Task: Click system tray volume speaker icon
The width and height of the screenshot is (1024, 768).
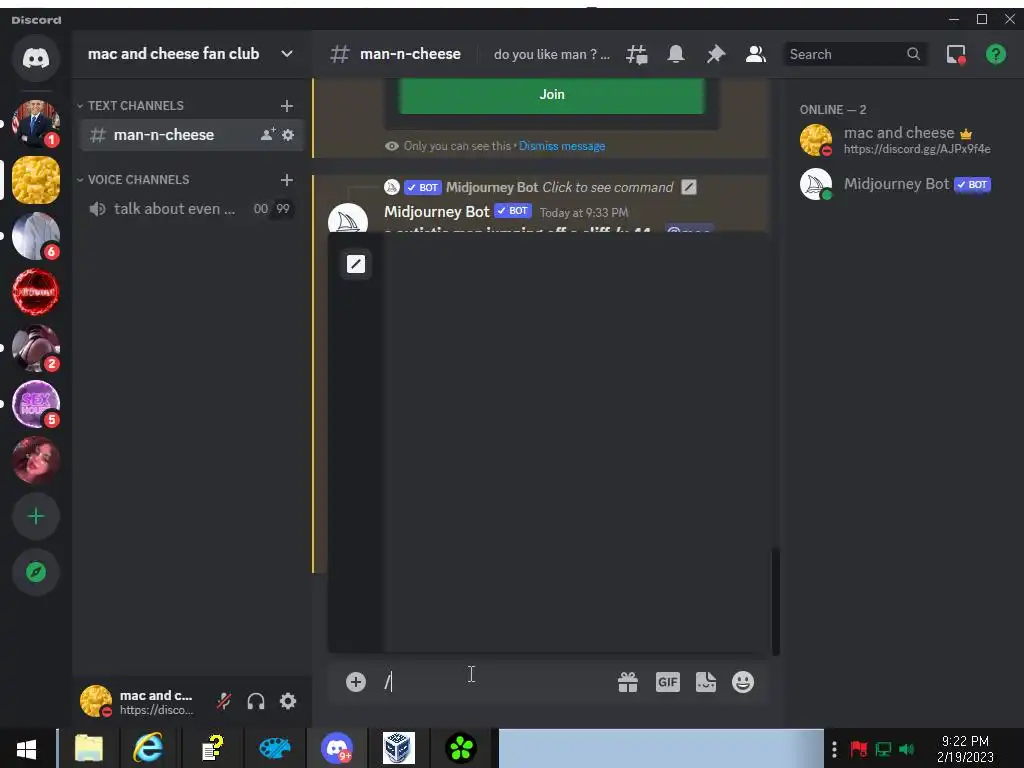Action: 906,749
